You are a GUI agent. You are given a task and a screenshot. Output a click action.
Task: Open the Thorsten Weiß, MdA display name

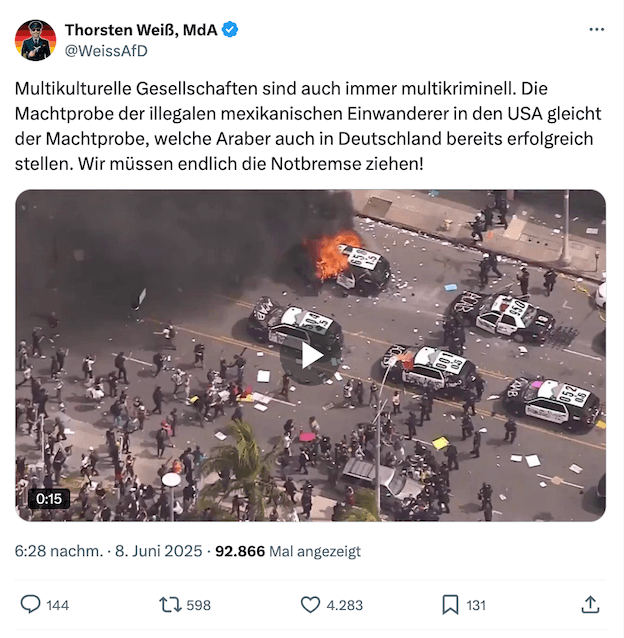pos(141,30)
